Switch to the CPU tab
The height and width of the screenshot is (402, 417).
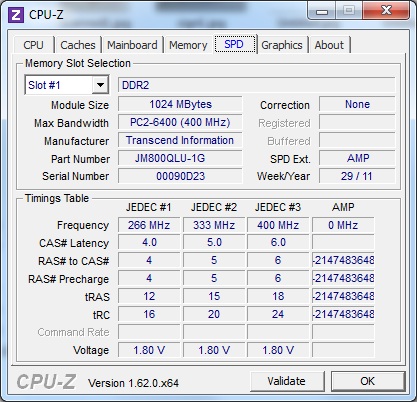[x=33, y=45]
